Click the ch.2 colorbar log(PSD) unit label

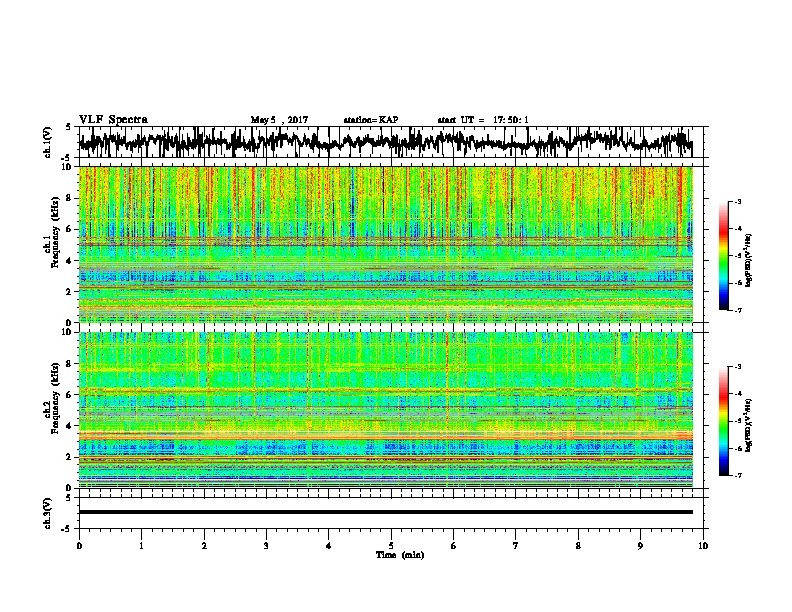tap(749, 425)
